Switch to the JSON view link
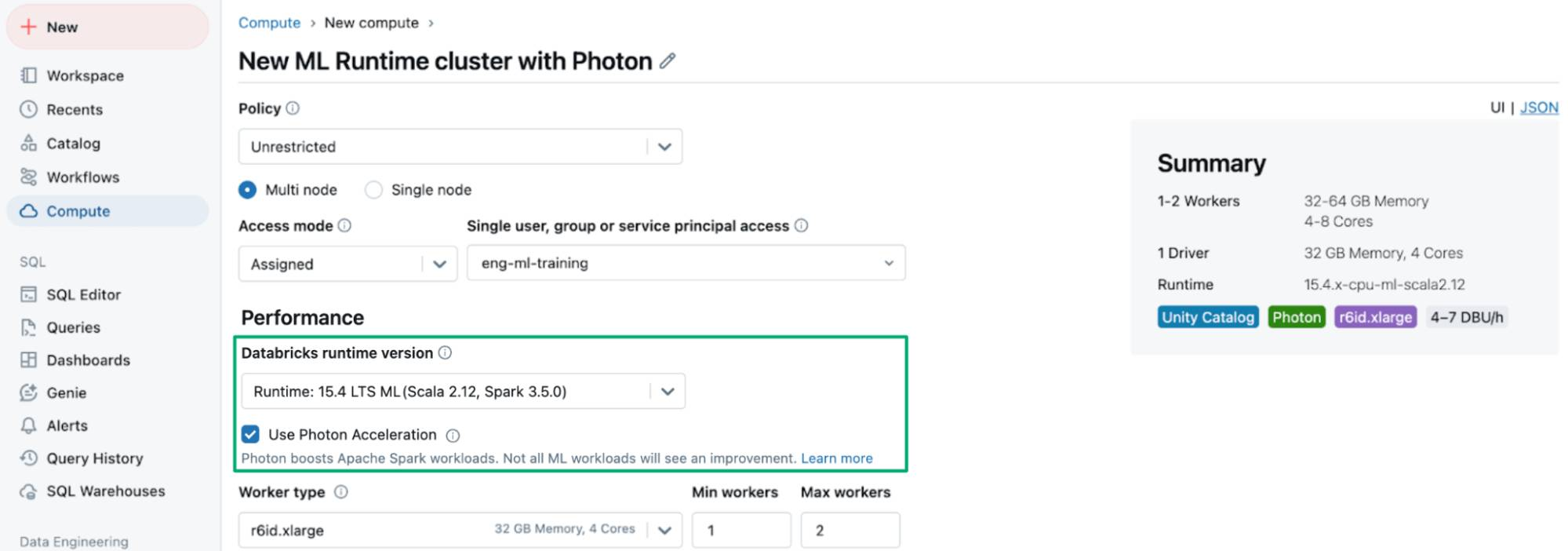This screenshot has height=551, width=1568. click(x=1539, y=108)
